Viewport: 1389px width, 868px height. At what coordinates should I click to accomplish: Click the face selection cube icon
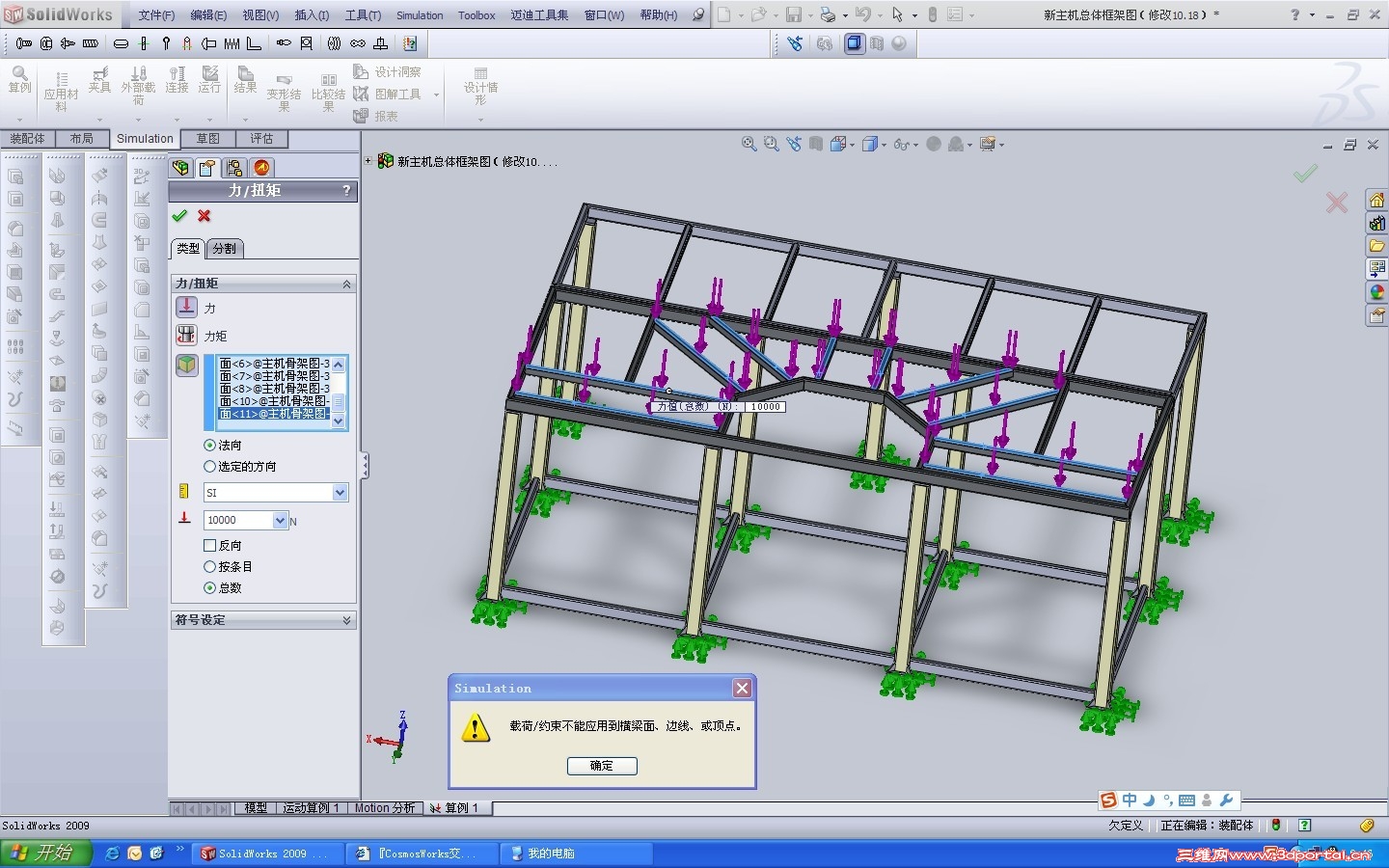tap(186, 365)
